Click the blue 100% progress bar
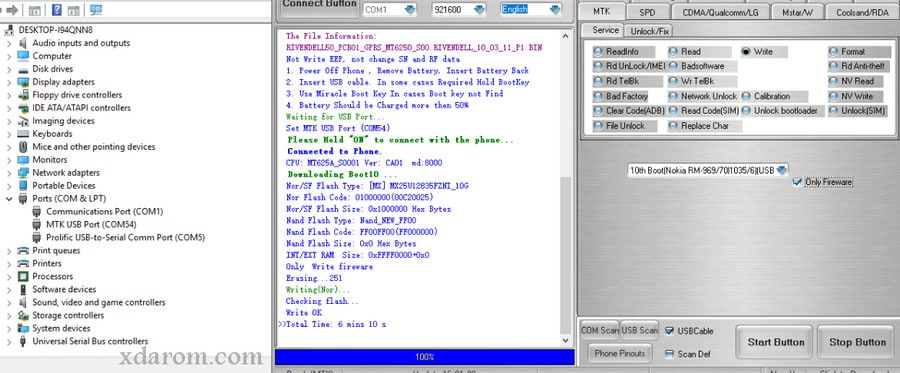 pos(424,357)
